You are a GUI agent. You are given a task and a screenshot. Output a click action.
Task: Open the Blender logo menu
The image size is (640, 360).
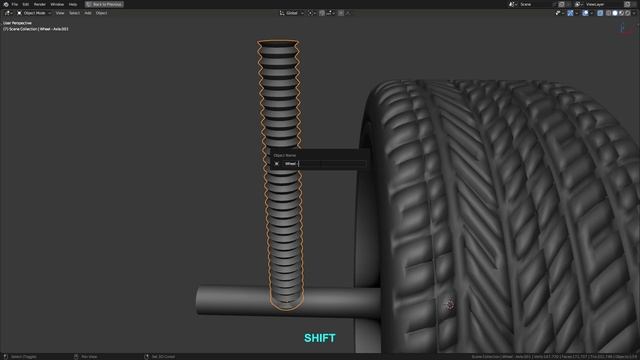click(x=6, y=4)
